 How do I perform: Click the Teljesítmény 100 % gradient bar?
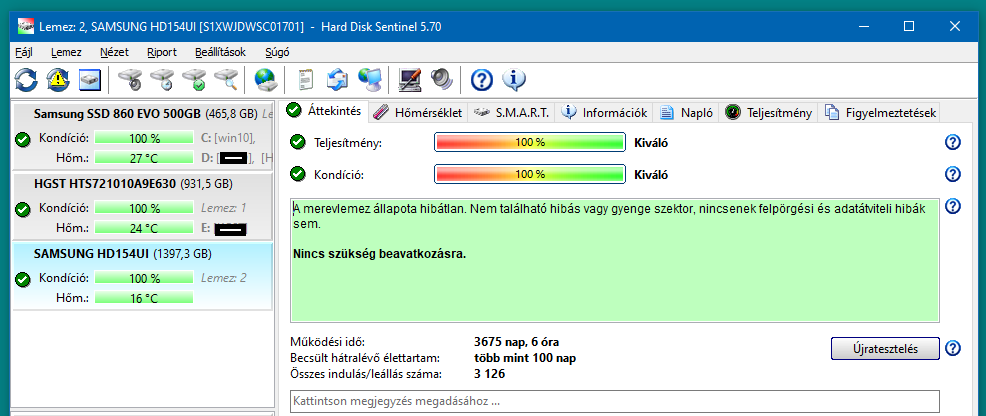pyautogui.click(x=530, y=143)
